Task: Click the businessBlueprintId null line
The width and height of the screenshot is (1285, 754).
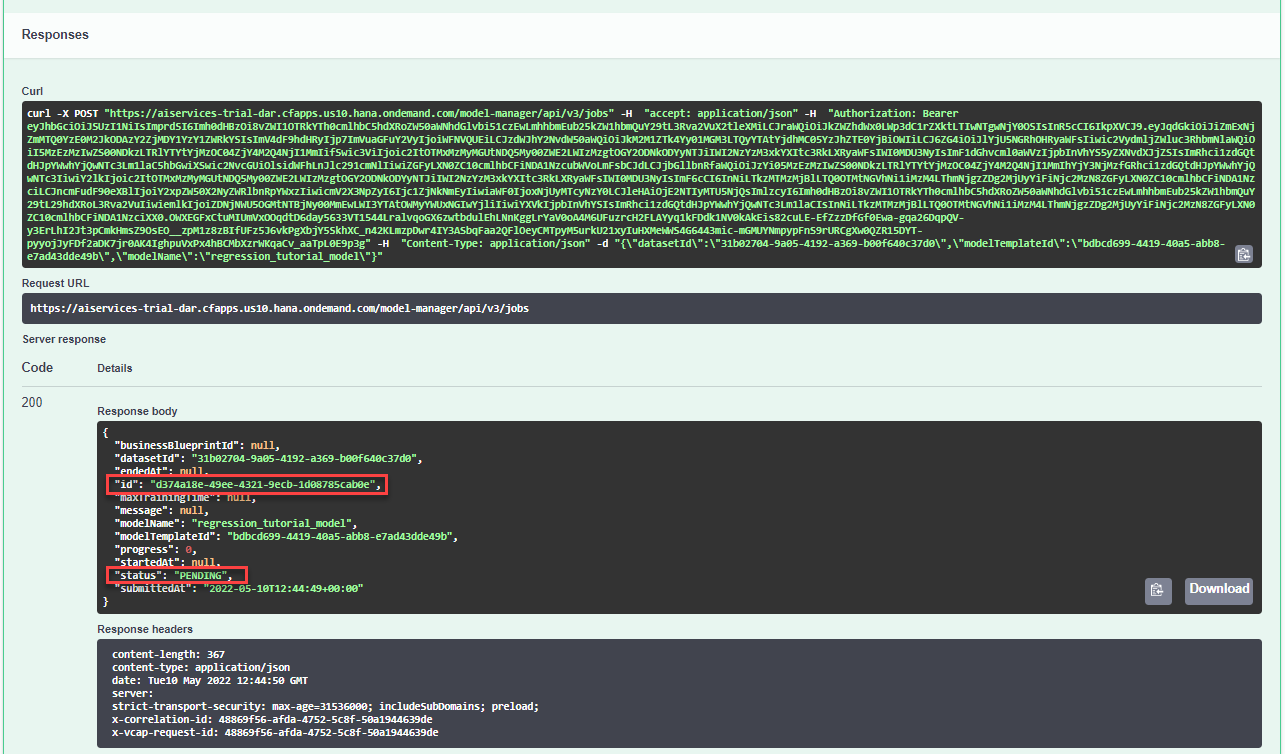Action: (x=195, y=445)
